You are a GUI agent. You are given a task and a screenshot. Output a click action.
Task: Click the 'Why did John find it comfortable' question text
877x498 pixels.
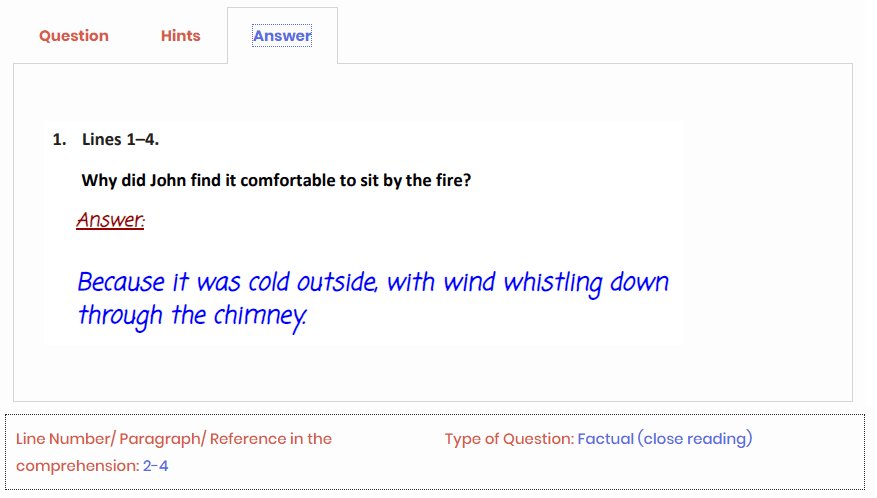click(x=276, y=180)
